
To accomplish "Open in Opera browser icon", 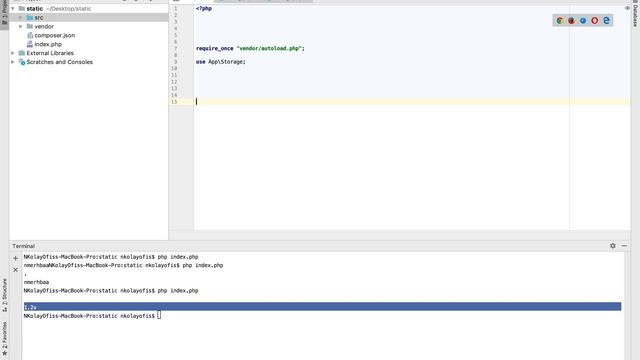I will tap(595, 20).
